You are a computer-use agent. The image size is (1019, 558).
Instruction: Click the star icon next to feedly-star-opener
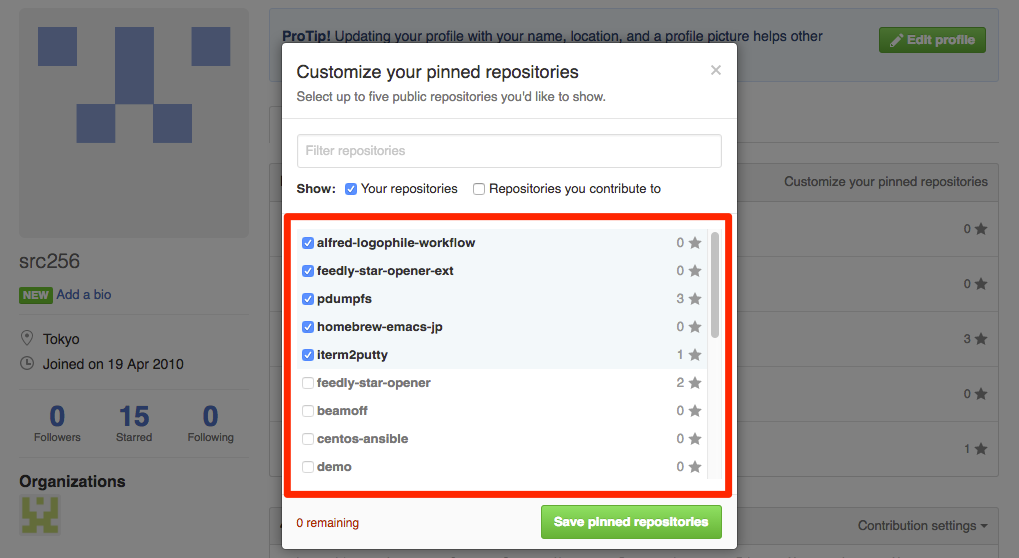695,383
